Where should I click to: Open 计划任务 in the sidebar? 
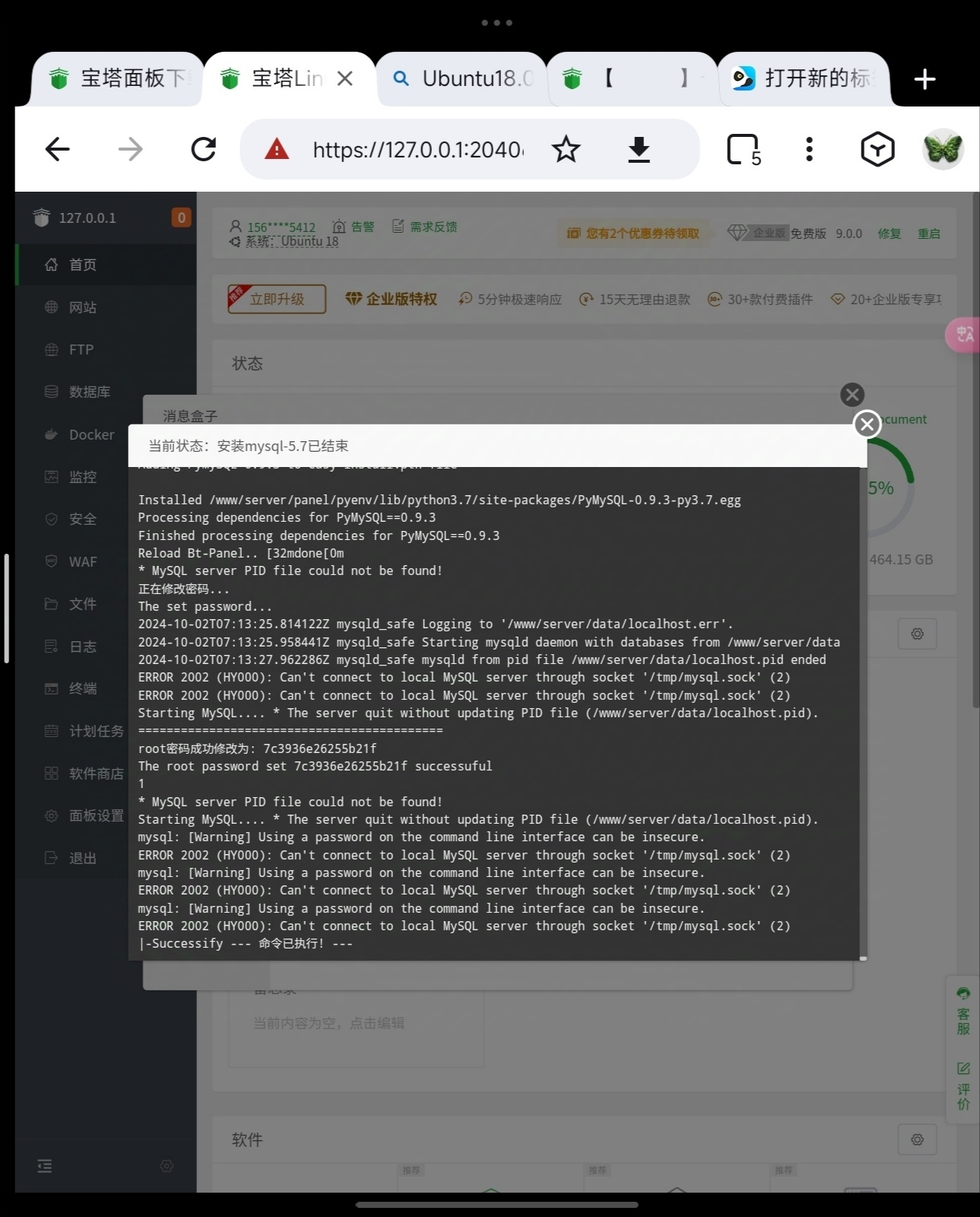[x=96, y=731]
